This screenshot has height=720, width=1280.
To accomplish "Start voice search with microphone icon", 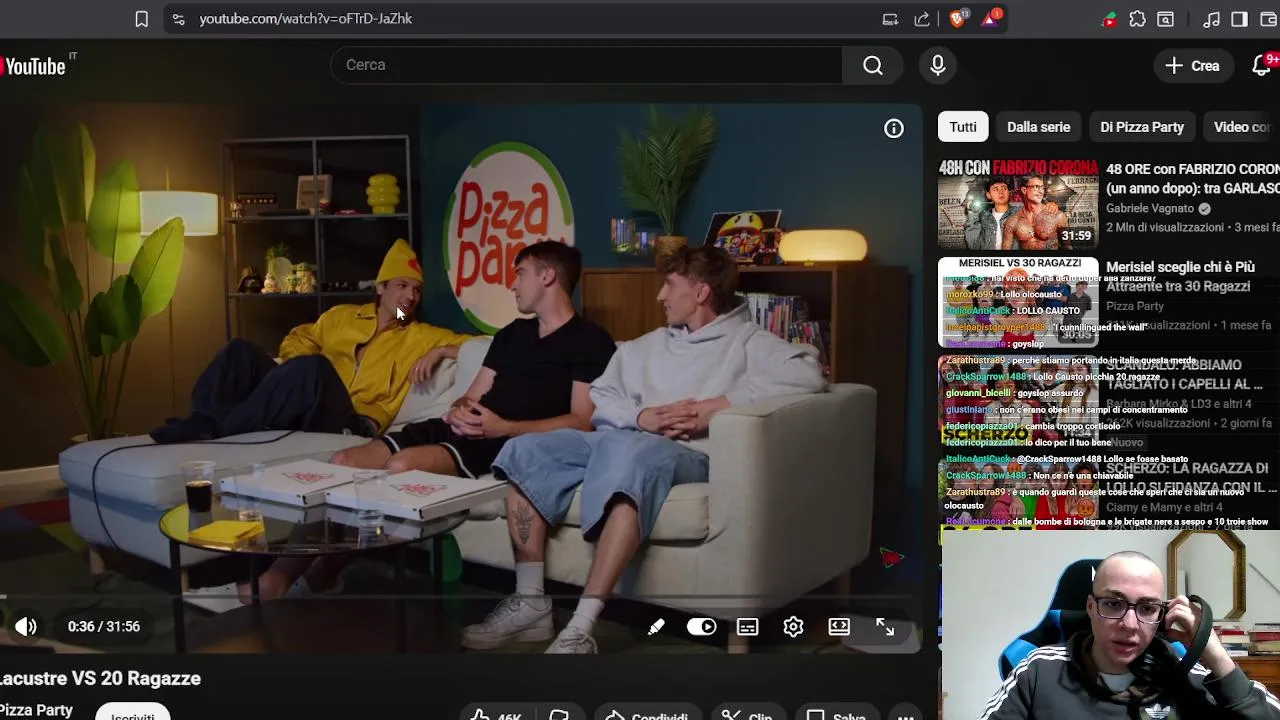I will [937, 65].
